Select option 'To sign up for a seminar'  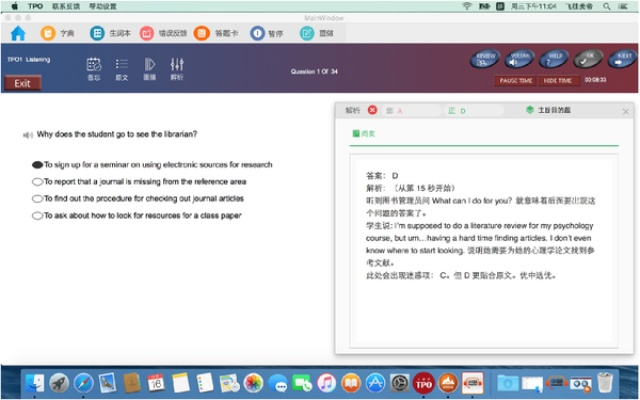(x=38, y=165)
